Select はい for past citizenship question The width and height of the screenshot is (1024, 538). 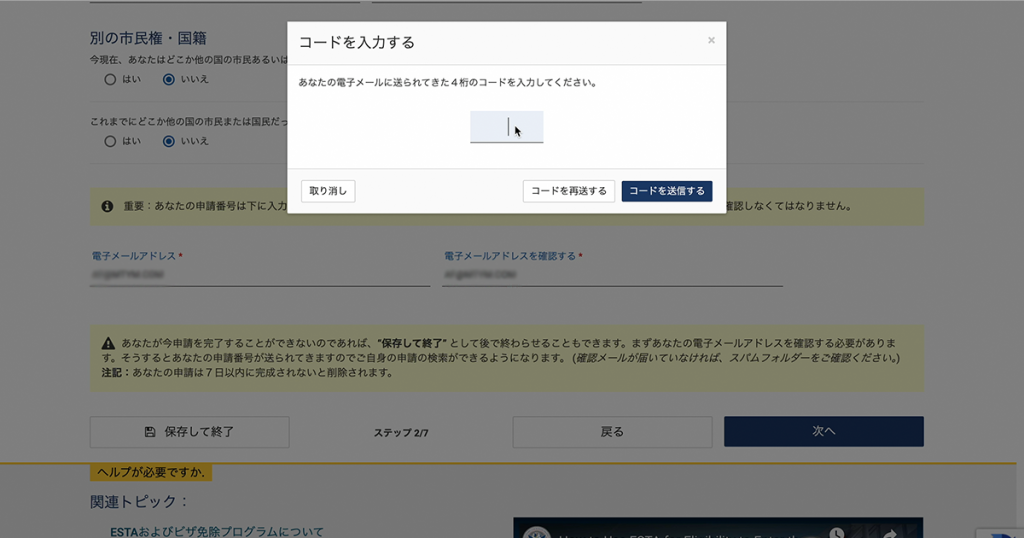[110, 141]
